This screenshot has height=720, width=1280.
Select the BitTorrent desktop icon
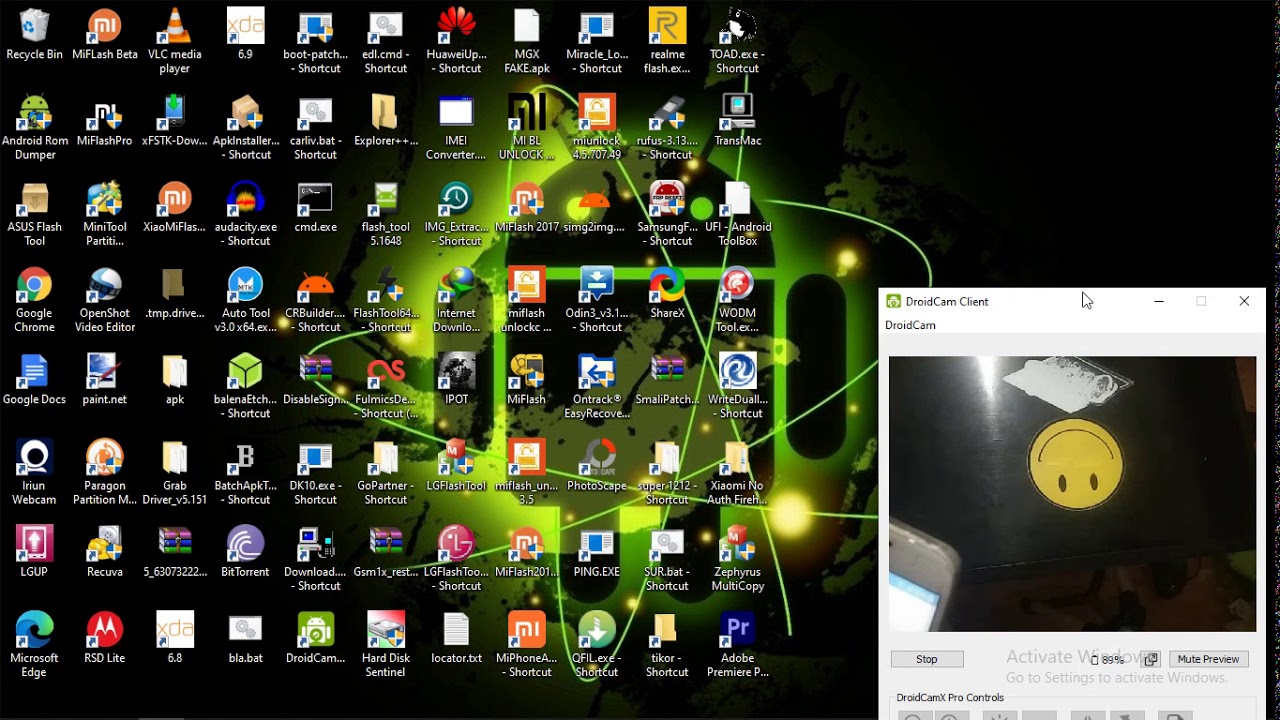point(245,552)
